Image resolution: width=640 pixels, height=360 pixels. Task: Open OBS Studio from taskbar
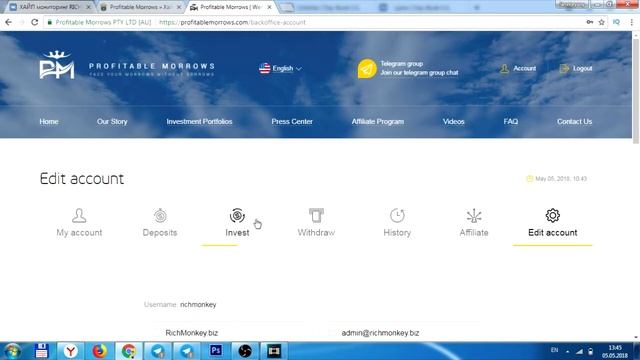click(245, 351)
